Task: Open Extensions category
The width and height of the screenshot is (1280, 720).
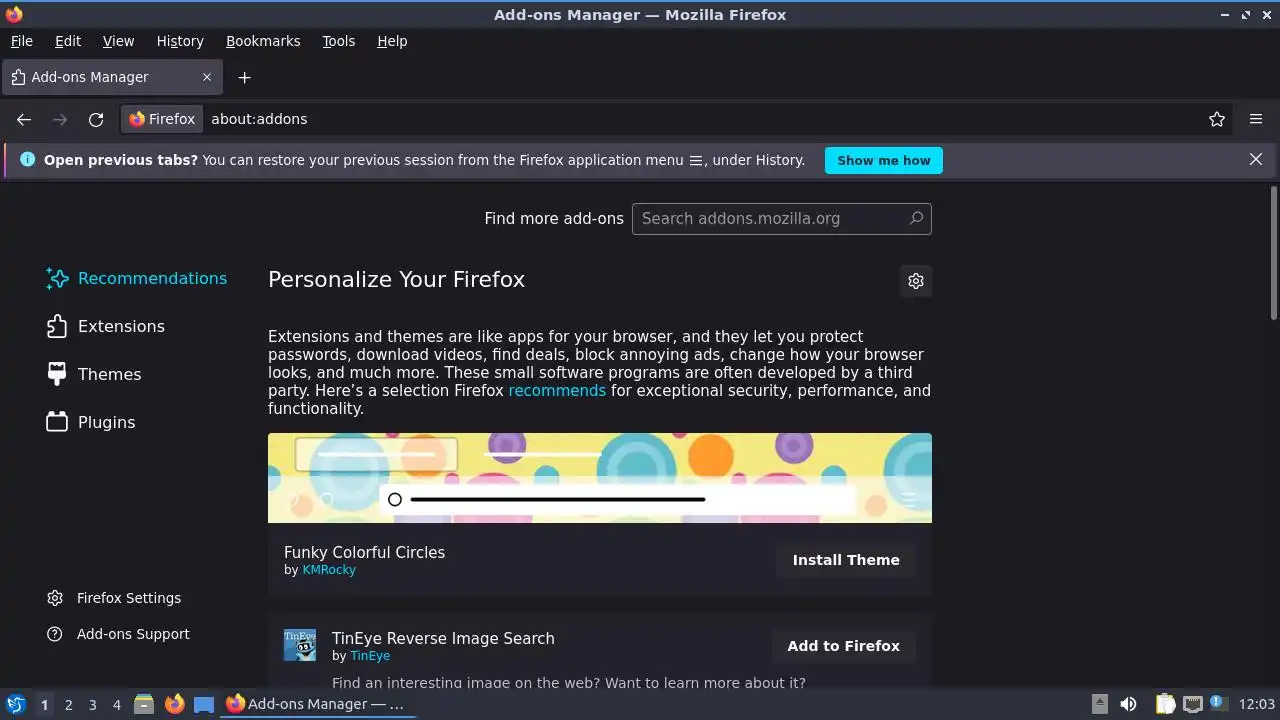Action: pyautogui.click(x=105, y=326)
